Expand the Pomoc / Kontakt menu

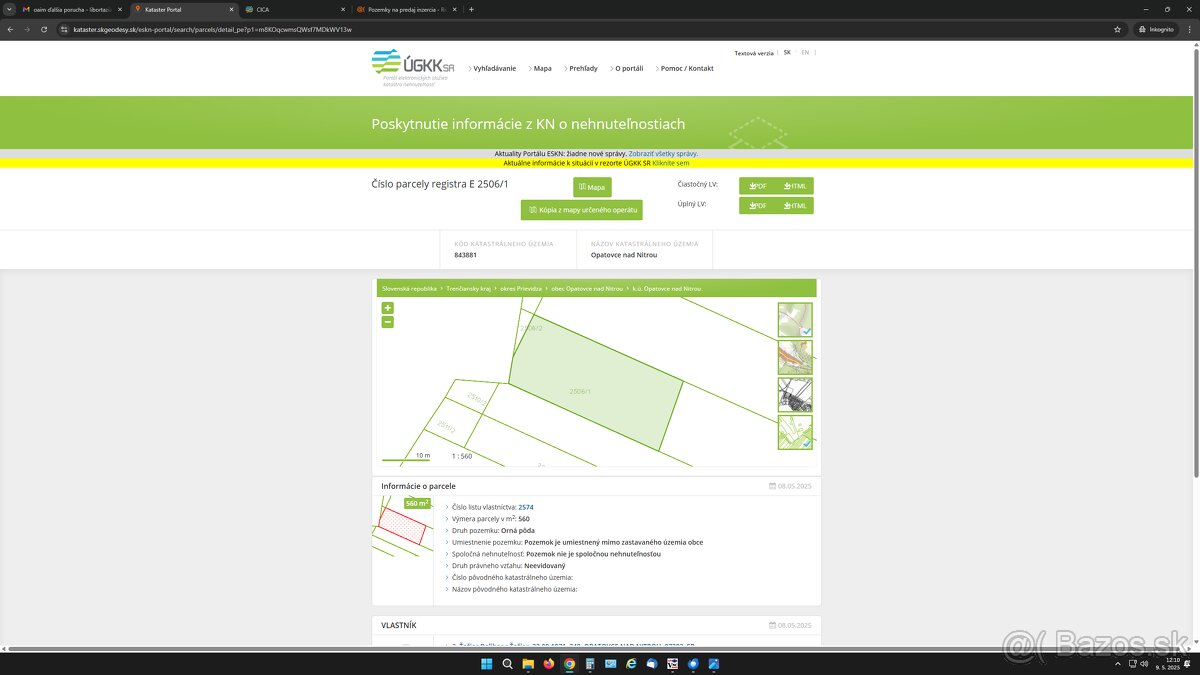pos(687,69)
